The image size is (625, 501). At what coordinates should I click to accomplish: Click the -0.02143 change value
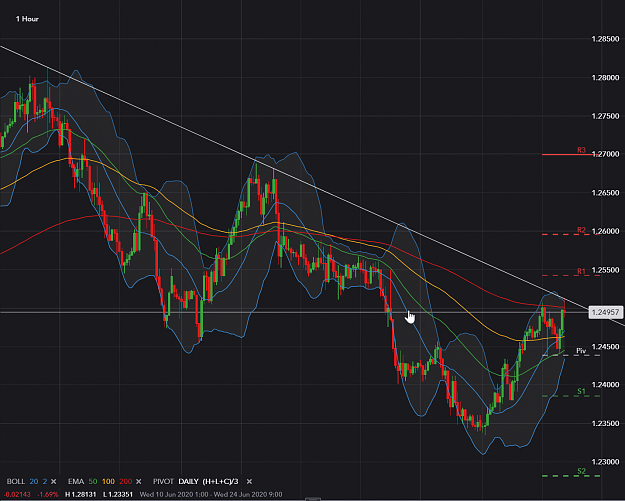[17, 494]
